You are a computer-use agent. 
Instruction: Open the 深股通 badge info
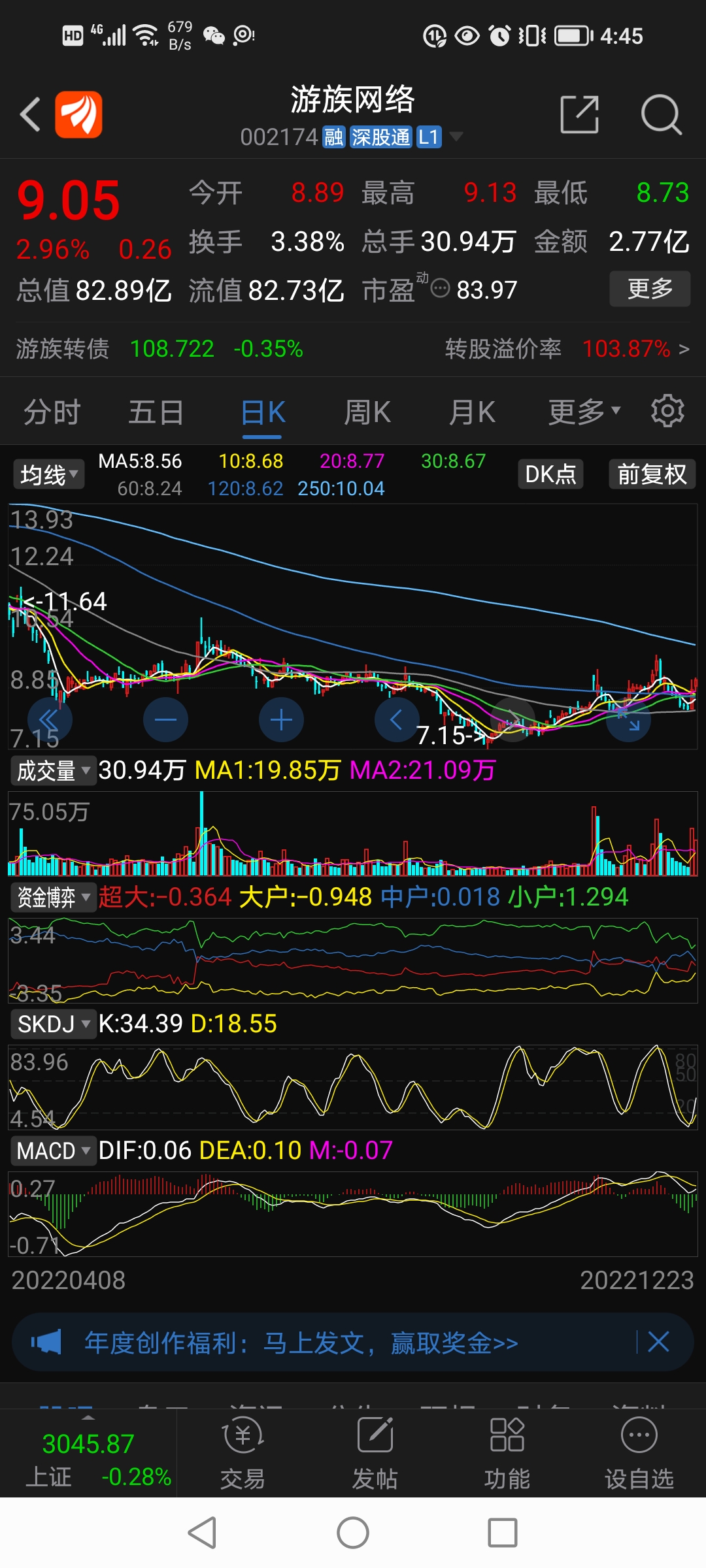(x=380, y=137)
